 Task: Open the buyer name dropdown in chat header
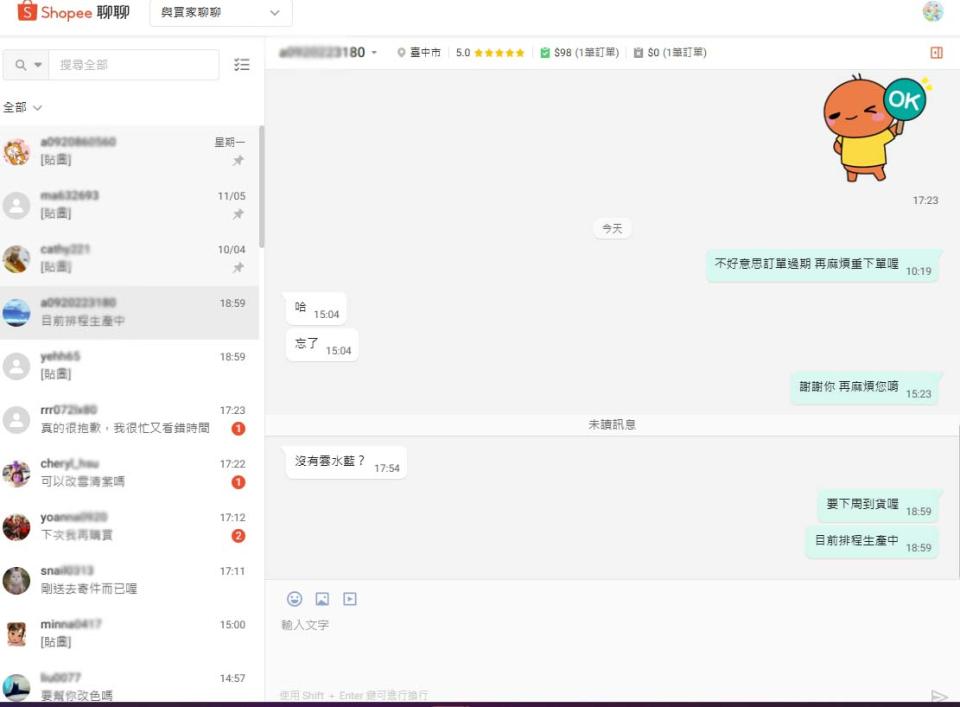374,53
